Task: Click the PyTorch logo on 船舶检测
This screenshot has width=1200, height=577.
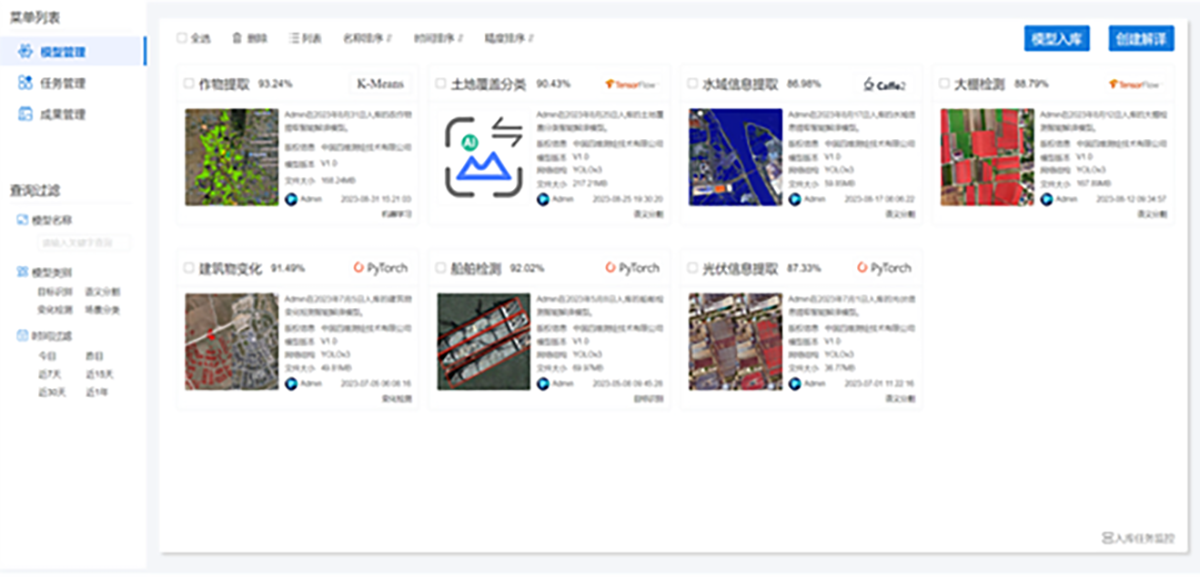Action: [632, 268]
